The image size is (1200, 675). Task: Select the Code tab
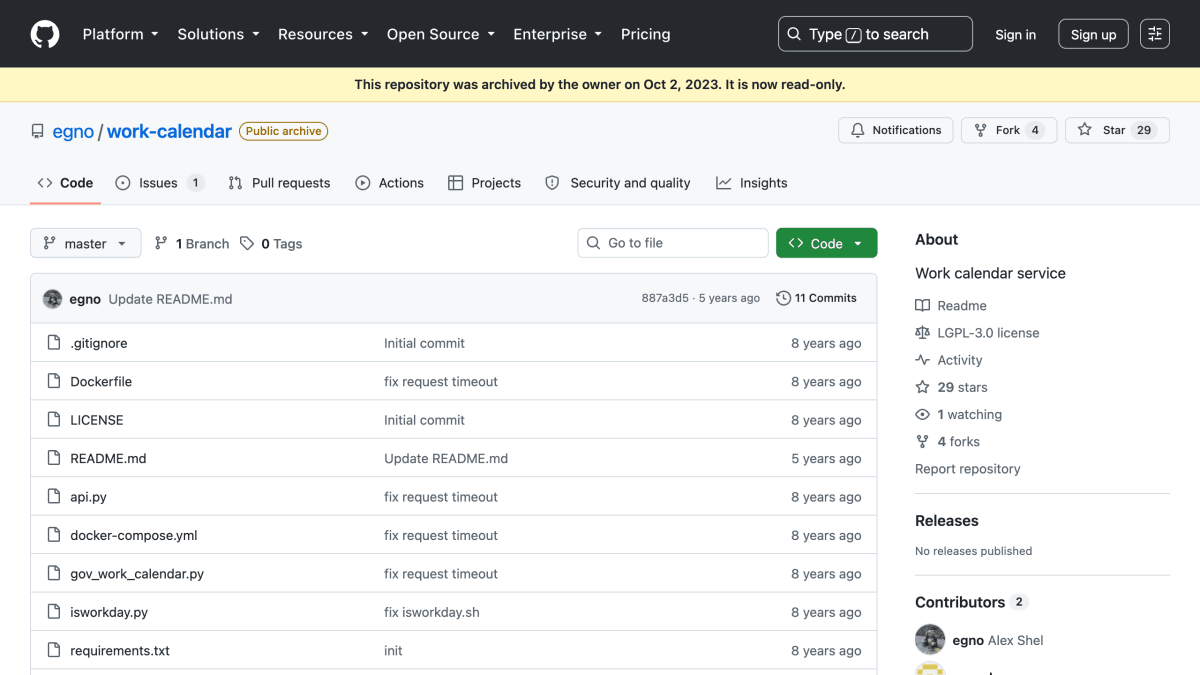[65, 183]
